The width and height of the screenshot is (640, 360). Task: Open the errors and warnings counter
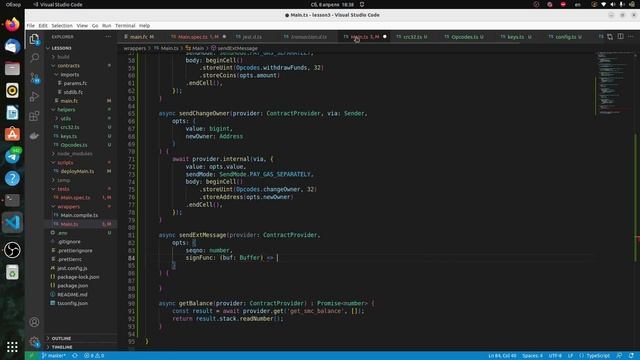tap(94, 356)
